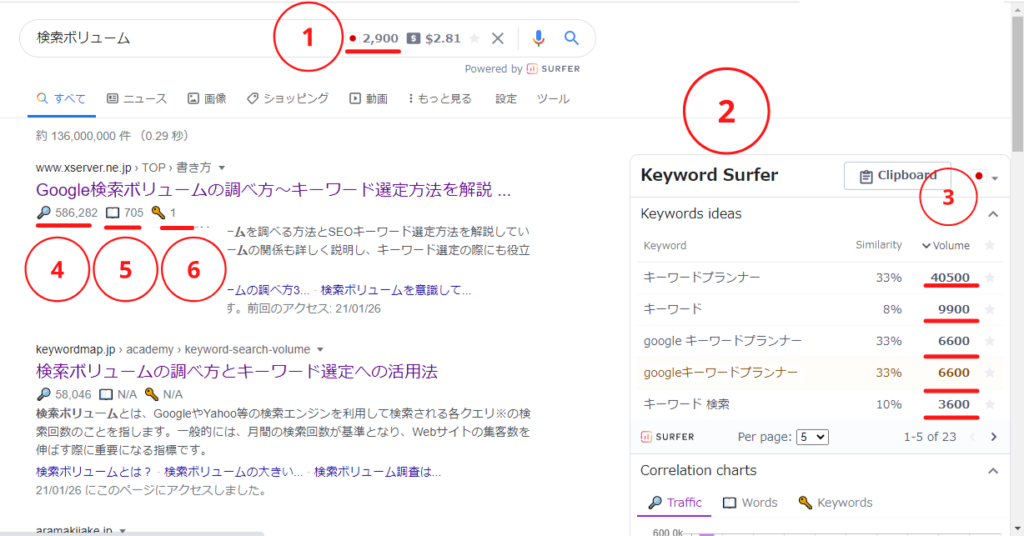Open the ツール menu
1024x536 pixels.
point(553,99)
